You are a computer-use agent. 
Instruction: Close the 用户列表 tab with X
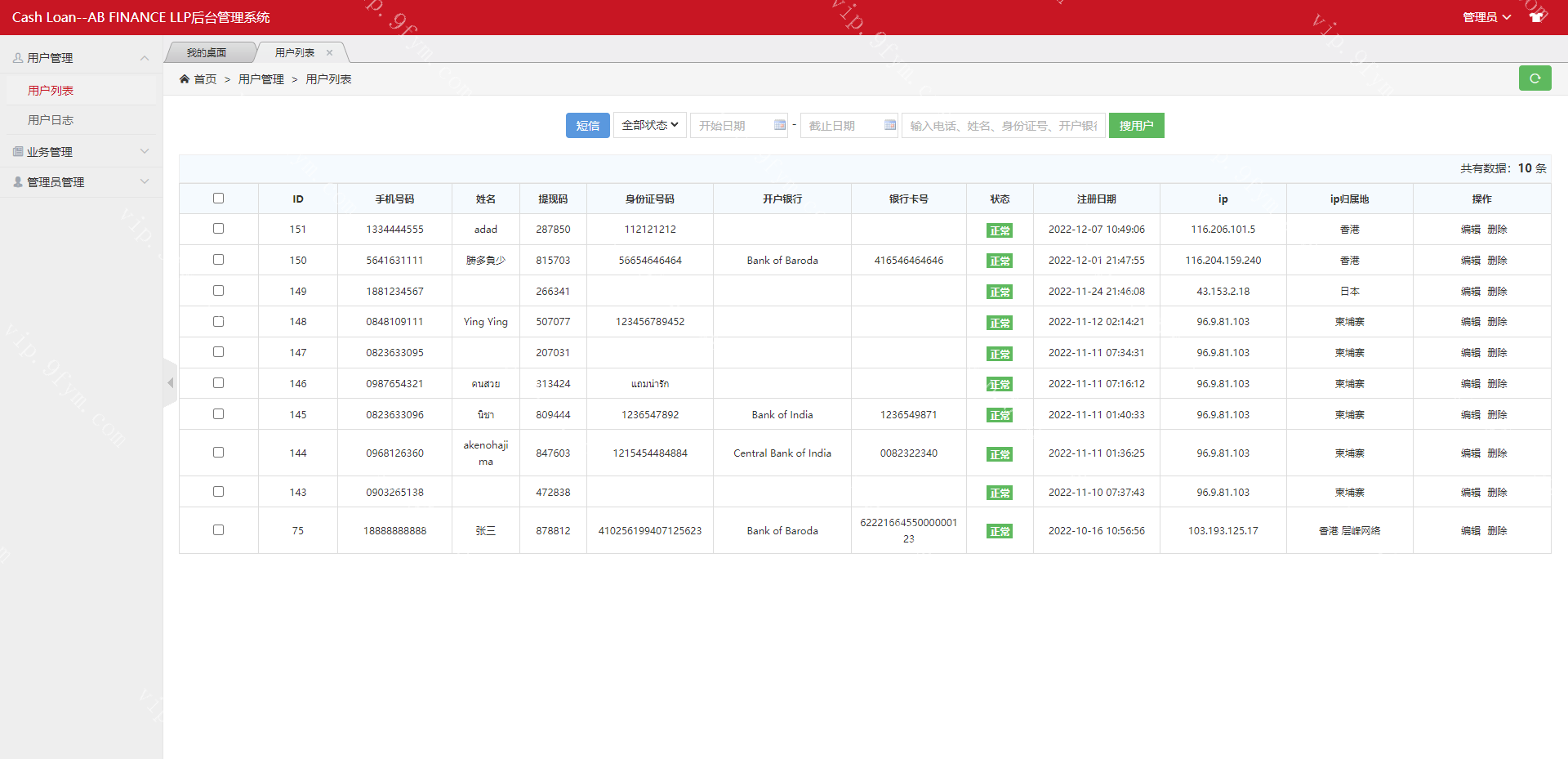[x=330, y=53]
